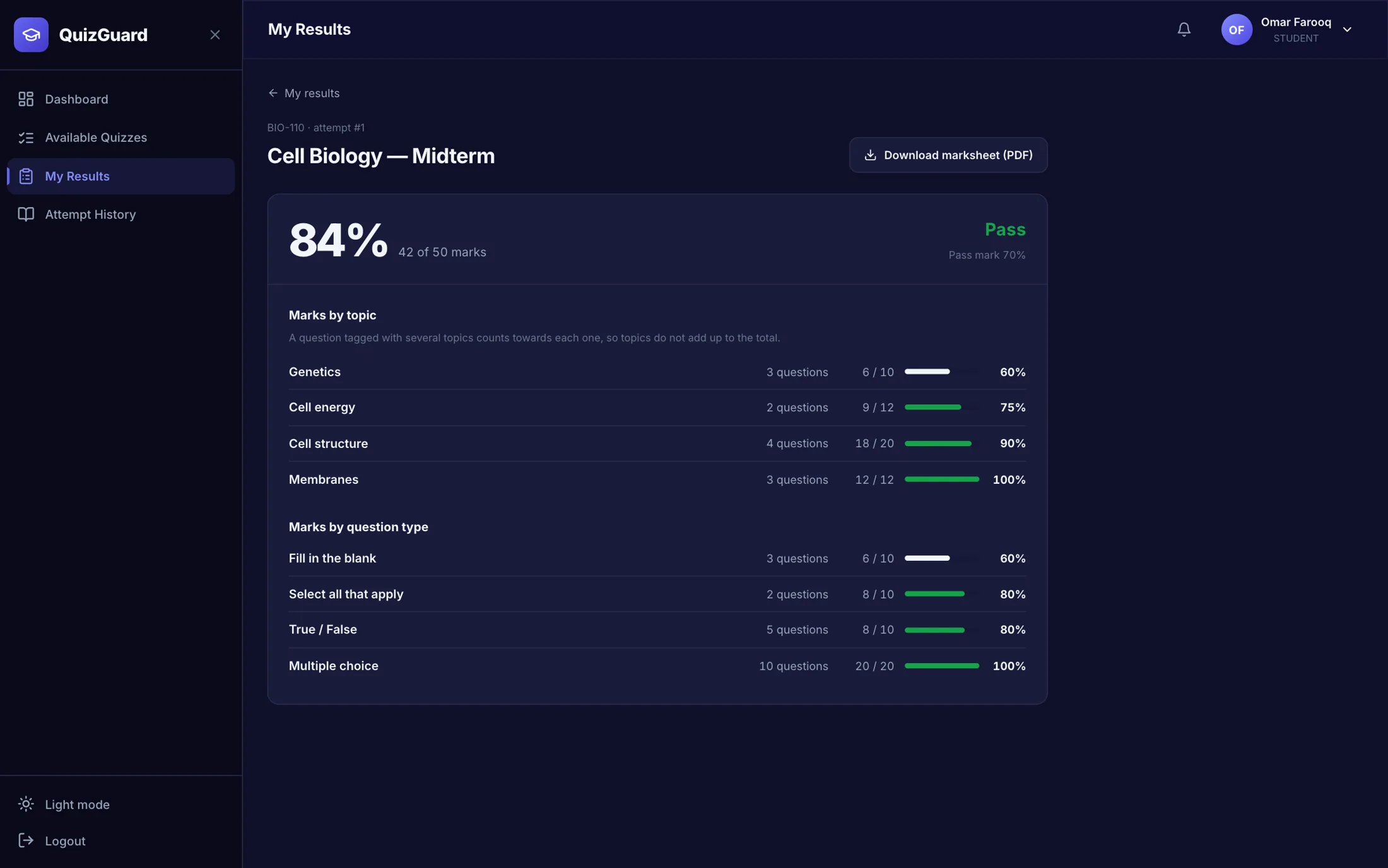Open notifications with the bell icon

(1184, 30)
